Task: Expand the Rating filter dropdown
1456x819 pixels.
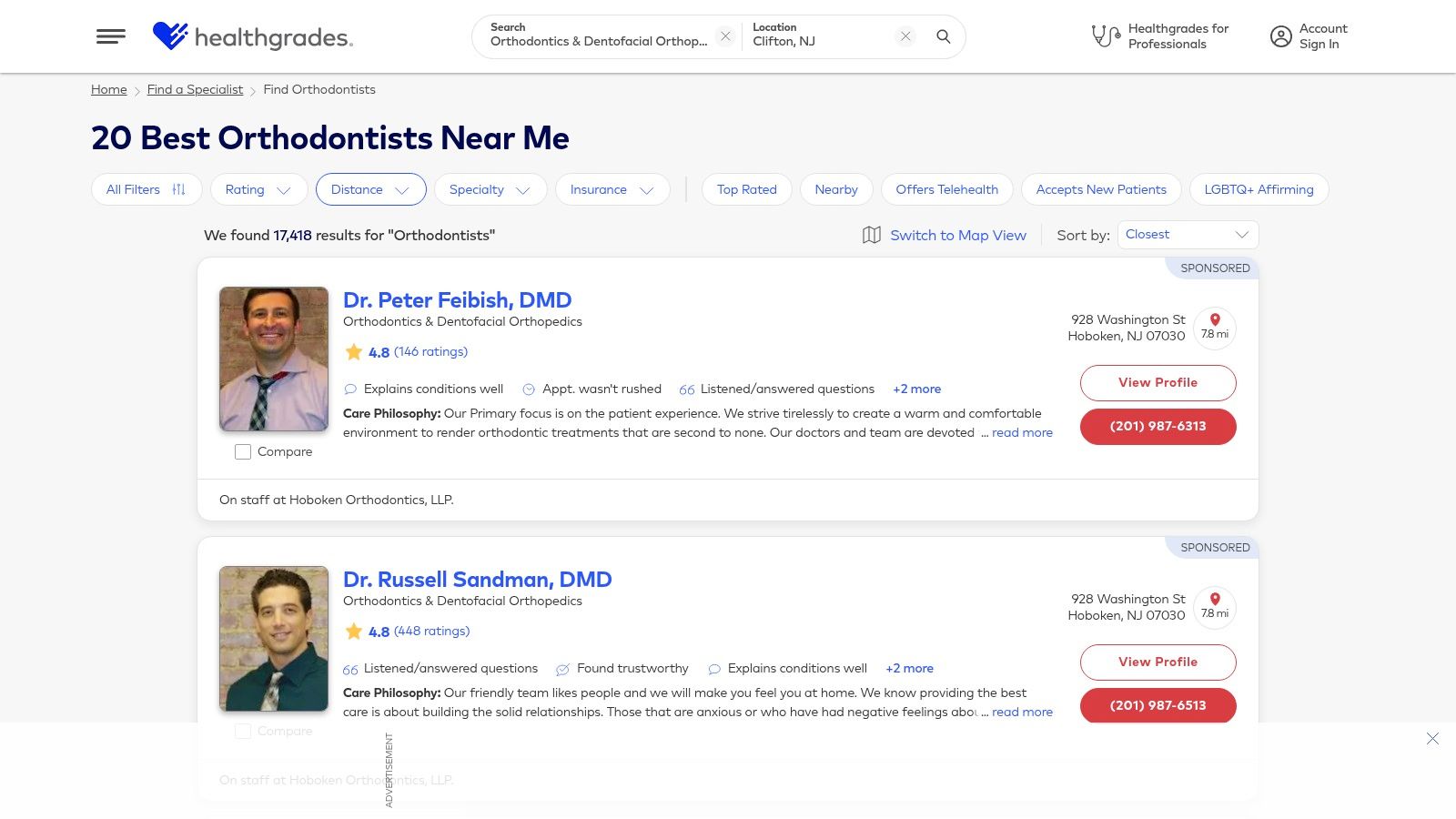Action: click(x=258, y=189)
